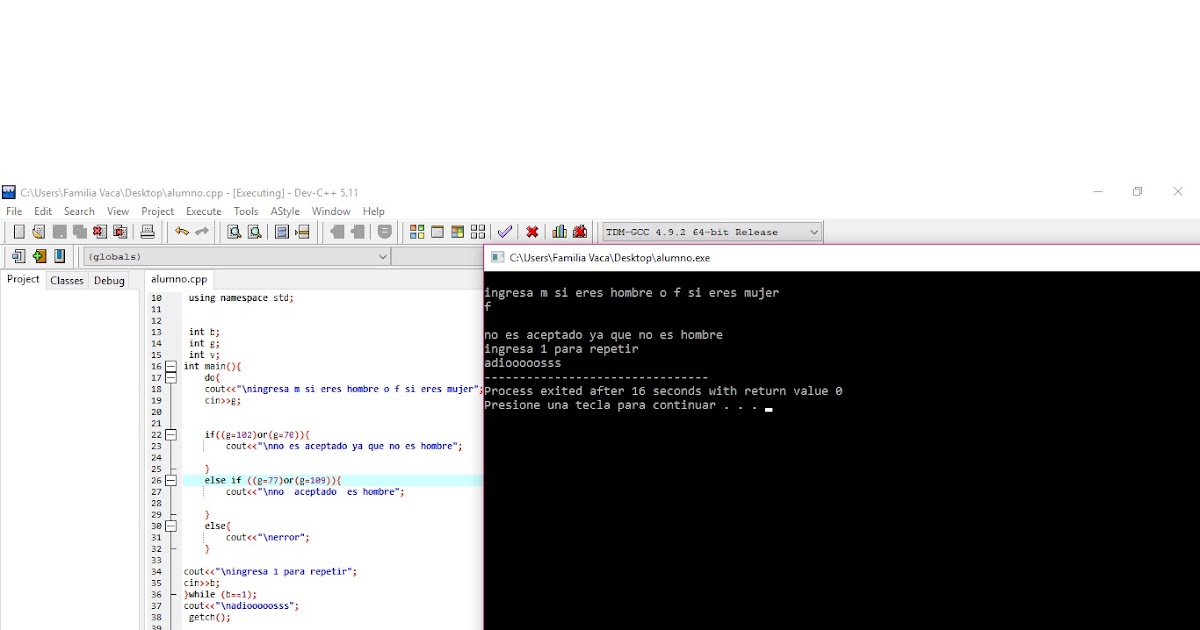Click the Delete Profiling Information icon
This screenshot has width=1200, height=630.
click(x=580, y=231)
